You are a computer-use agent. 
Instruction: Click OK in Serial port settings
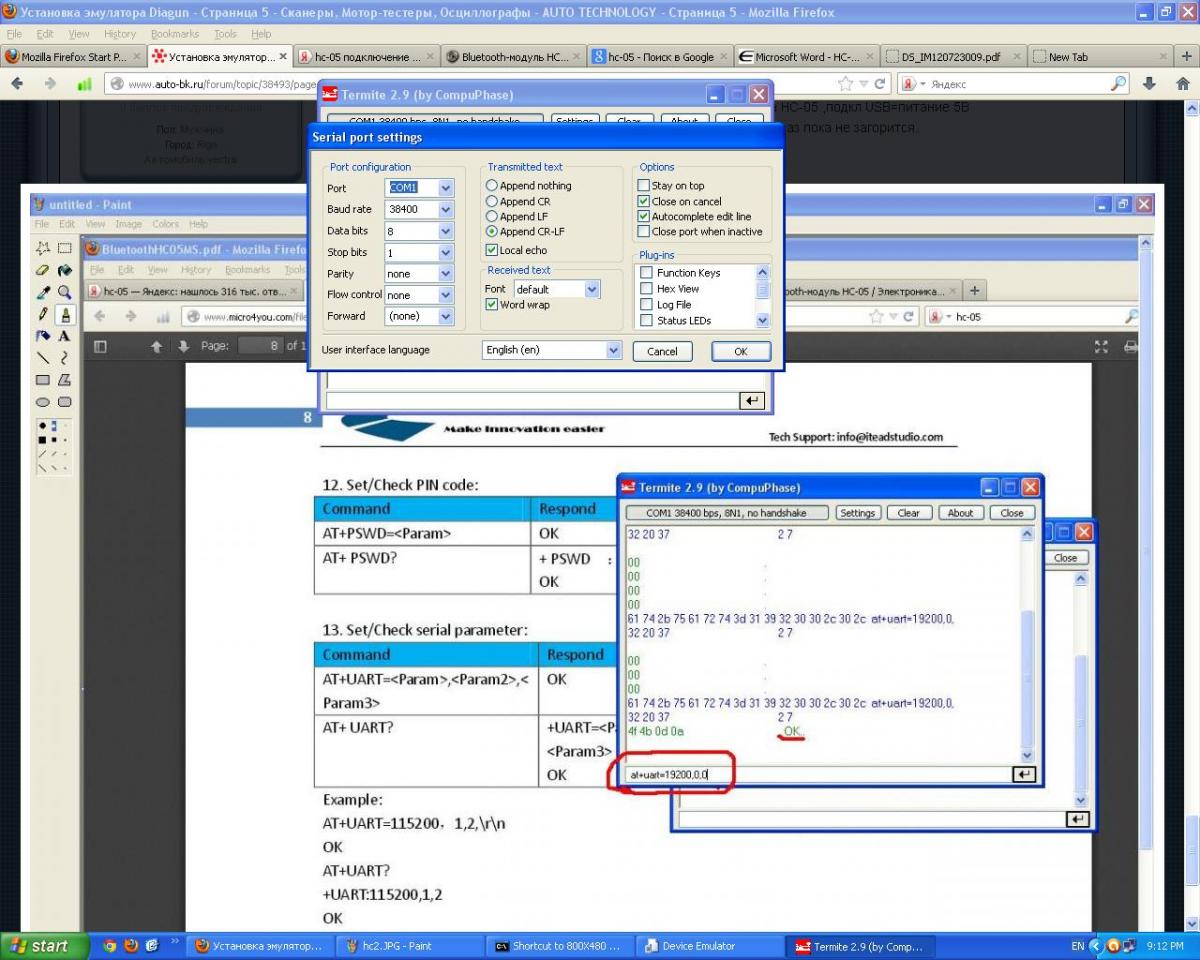(741, 352)
